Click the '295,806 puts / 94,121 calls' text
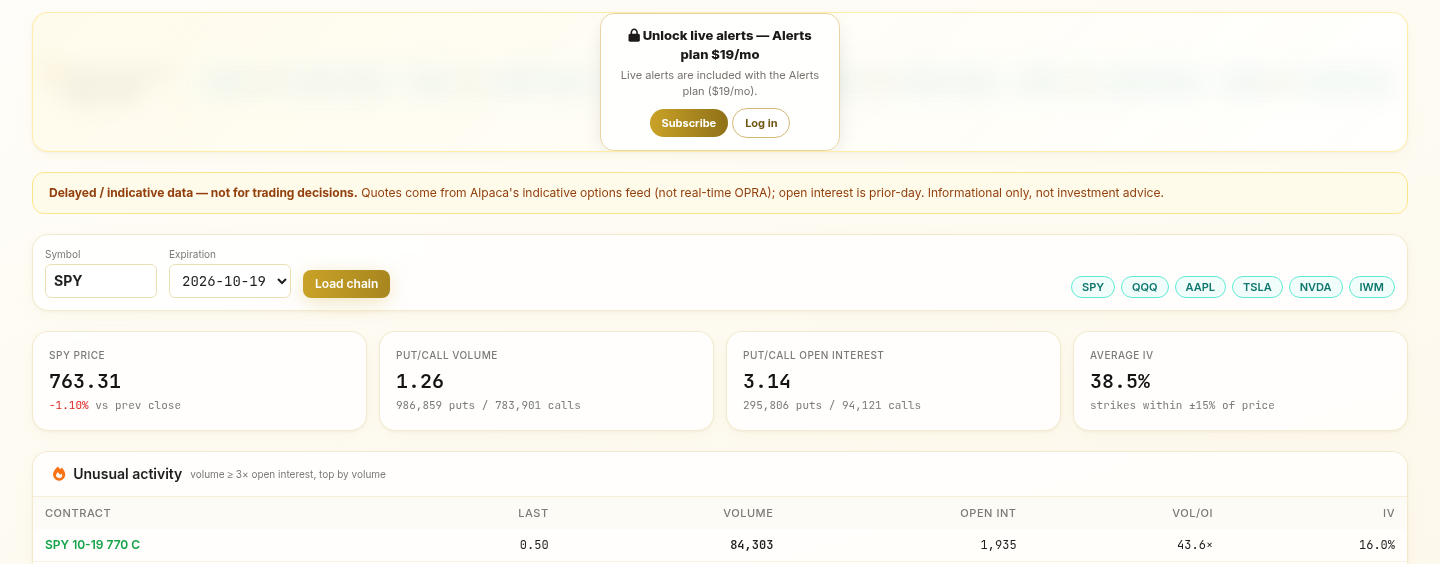 (x=832, y=405)
